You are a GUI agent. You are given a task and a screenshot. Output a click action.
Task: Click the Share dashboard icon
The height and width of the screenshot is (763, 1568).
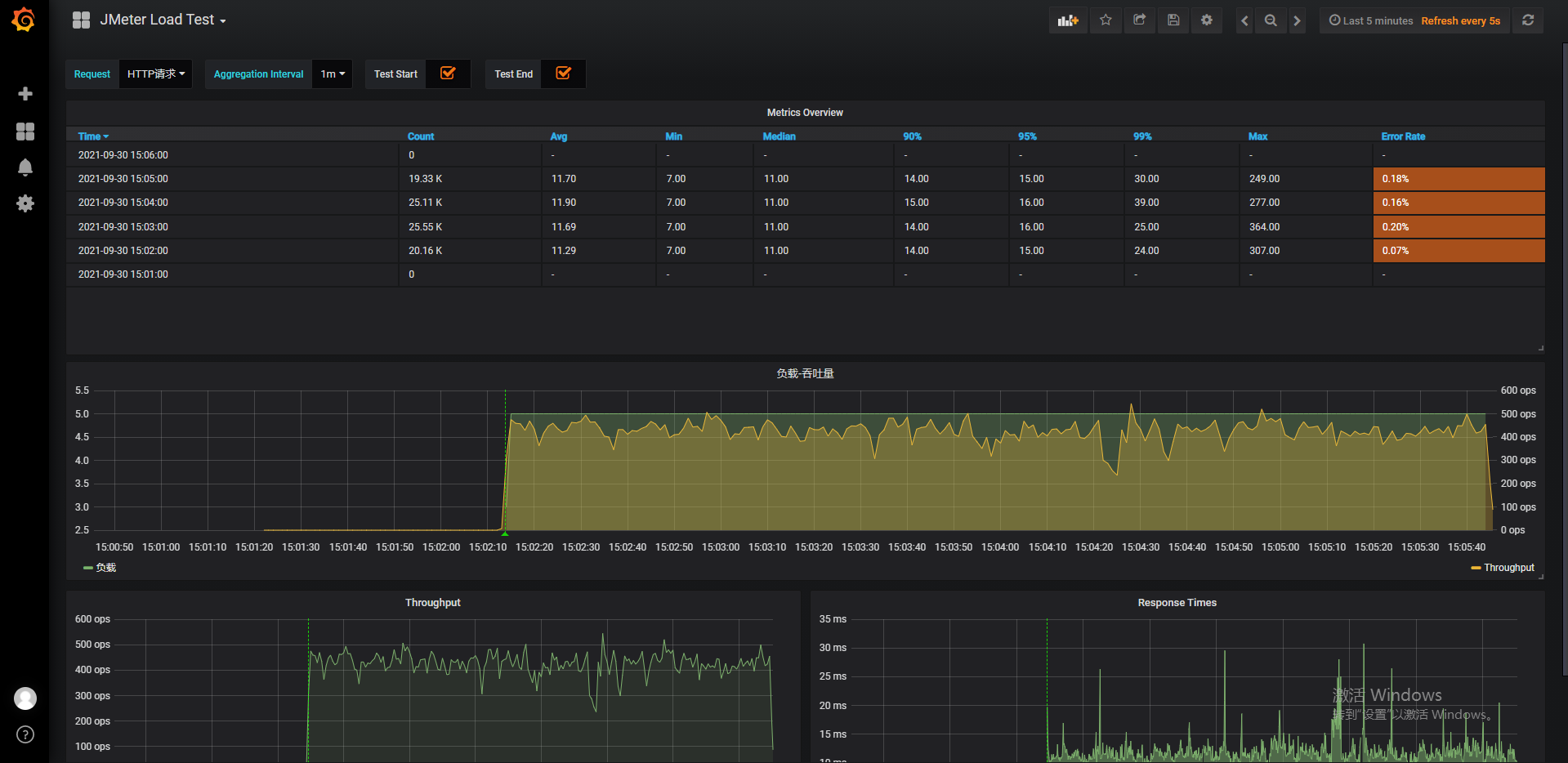click(x=1140, y=20)
